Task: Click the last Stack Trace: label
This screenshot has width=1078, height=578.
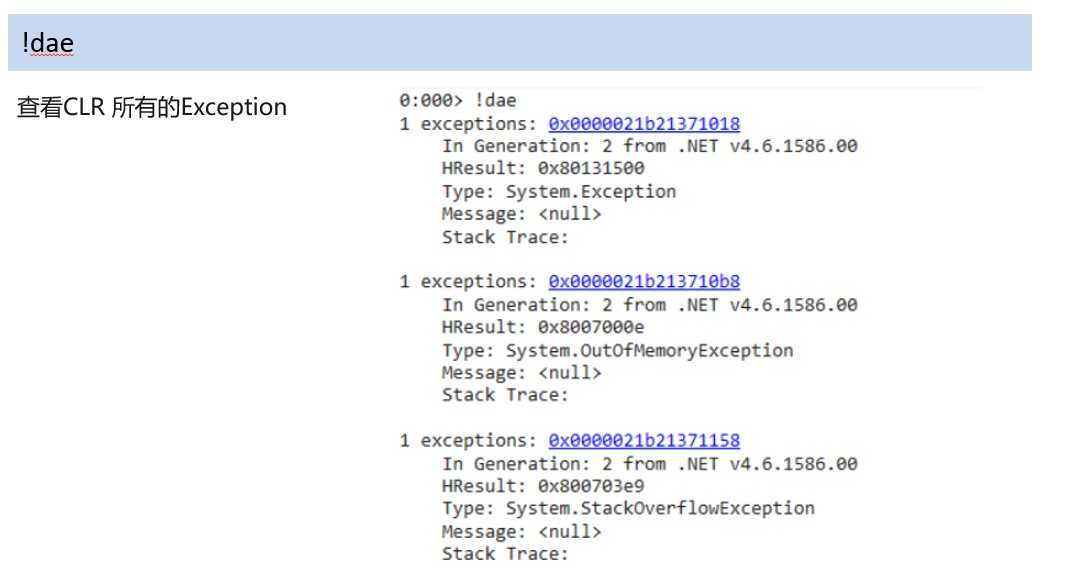Action: [505, 554]
